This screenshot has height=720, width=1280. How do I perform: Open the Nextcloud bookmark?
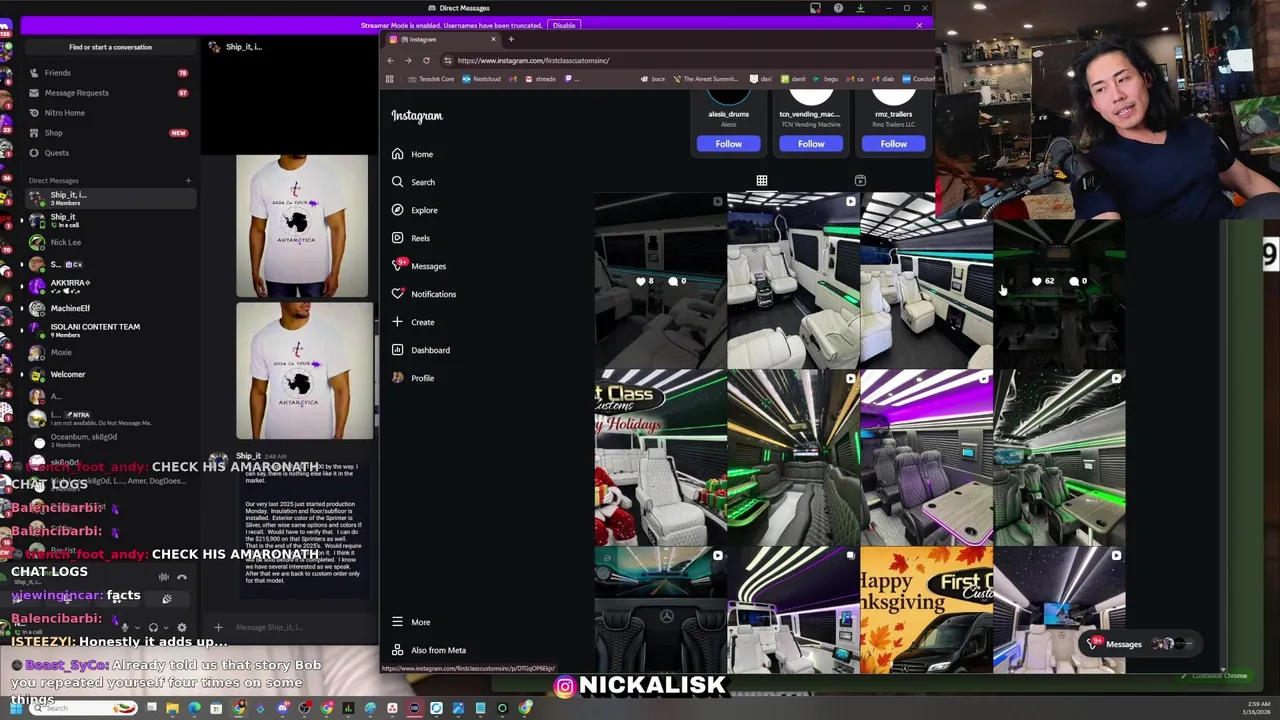click(482, 79)
